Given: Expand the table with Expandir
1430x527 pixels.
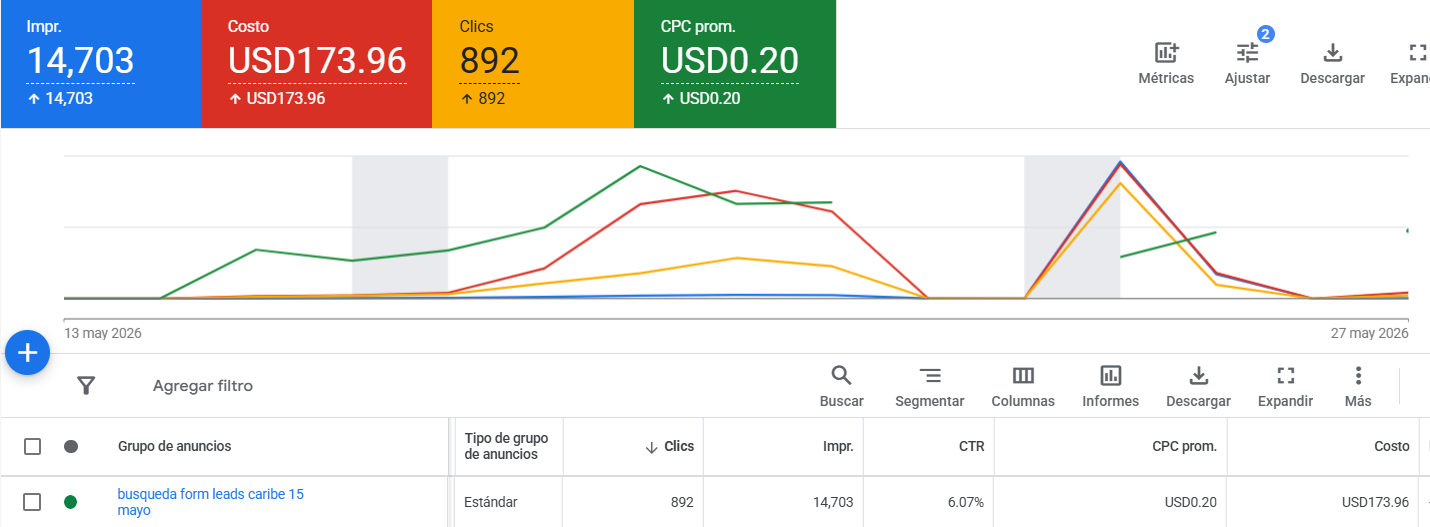Looking at the screenshot, I should [1285, 386].
